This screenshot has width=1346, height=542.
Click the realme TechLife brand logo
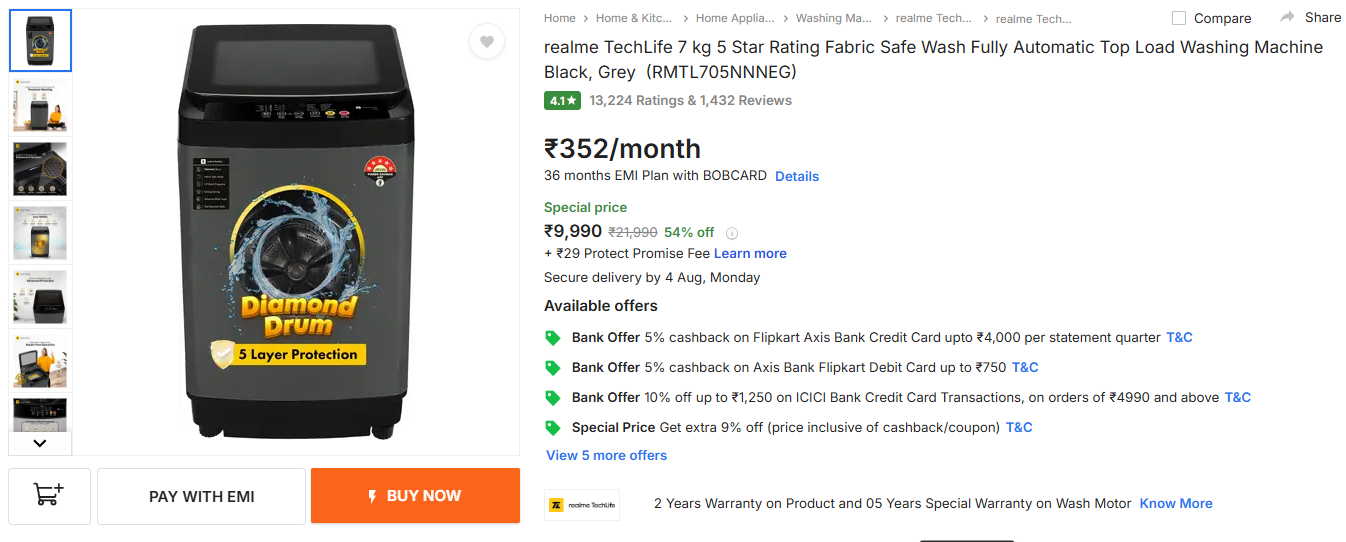(x=582, y=504)
